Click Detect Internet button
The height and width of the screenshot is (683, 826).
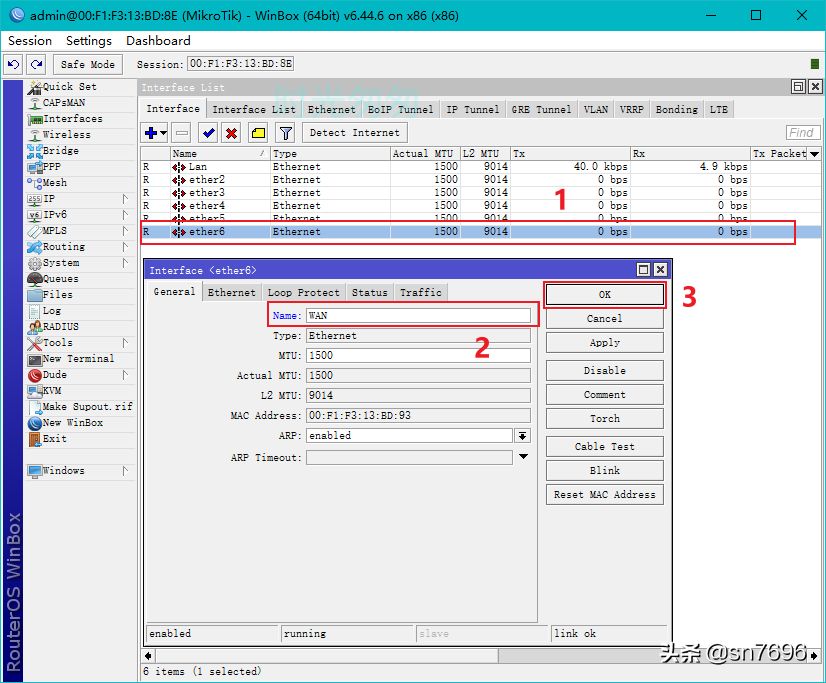(x=355, y=133)
